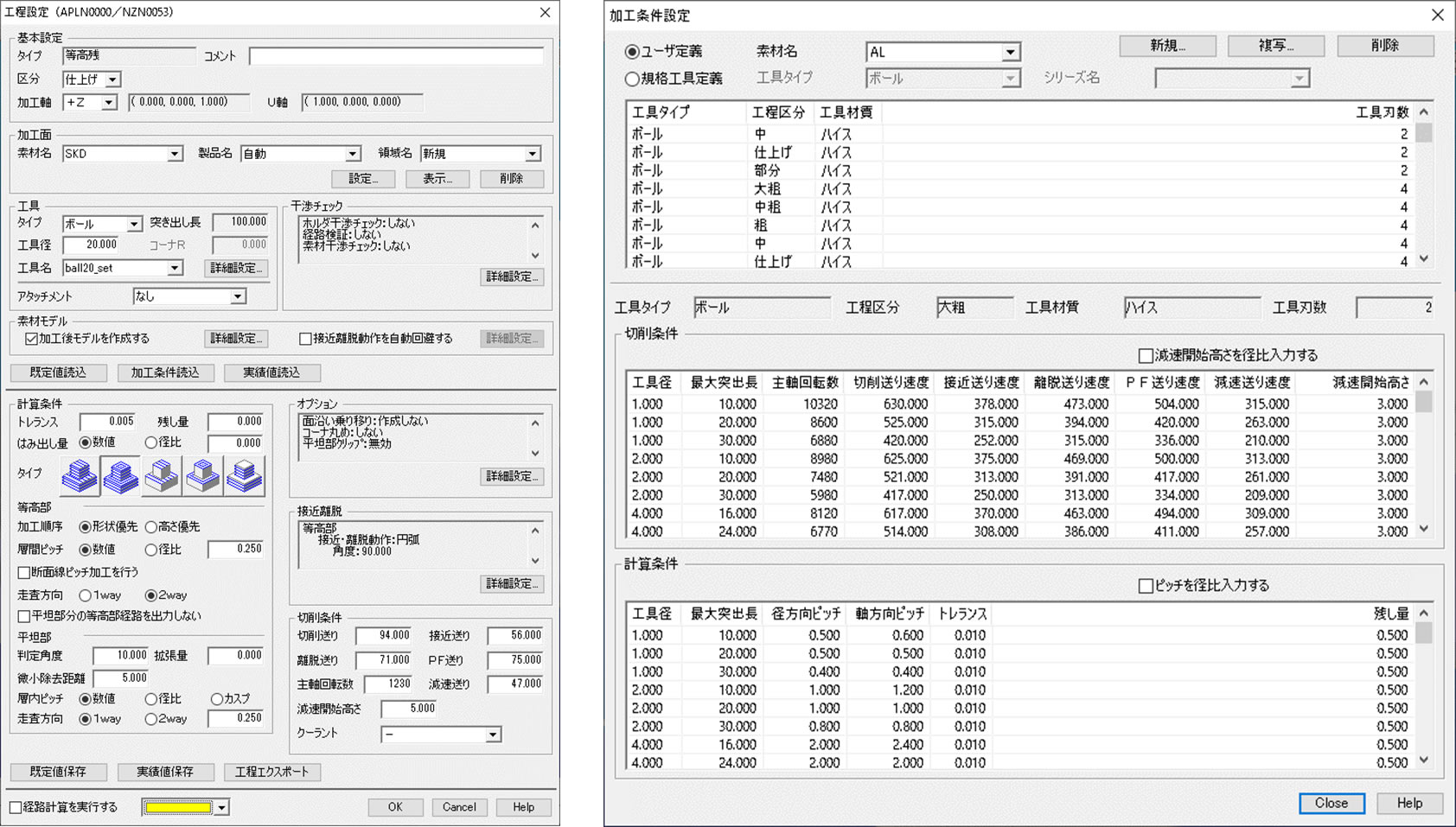Open the クーラント dropdown
The height and width of the screenshot is (827, 1456).
(492, 735)
